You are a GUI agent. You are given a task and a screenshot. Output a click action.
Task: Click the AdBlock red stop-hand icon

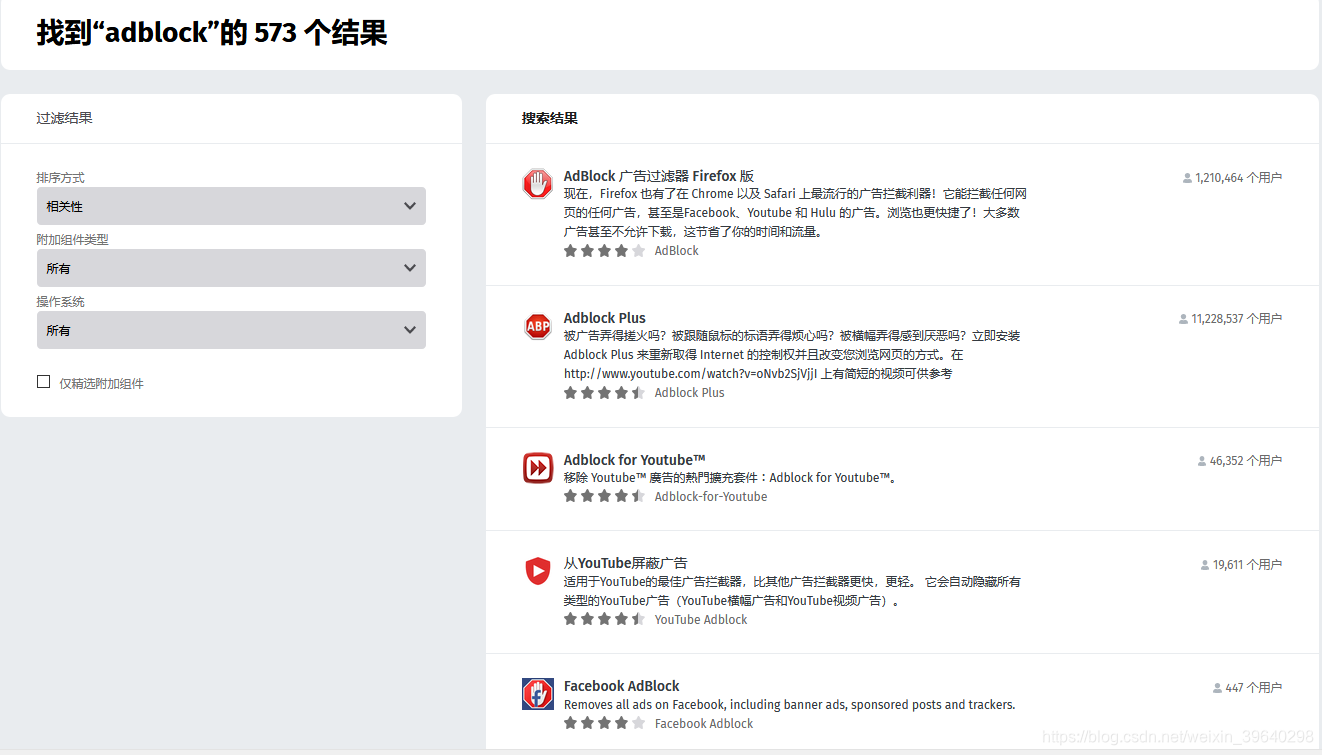(x=538, y=184)
